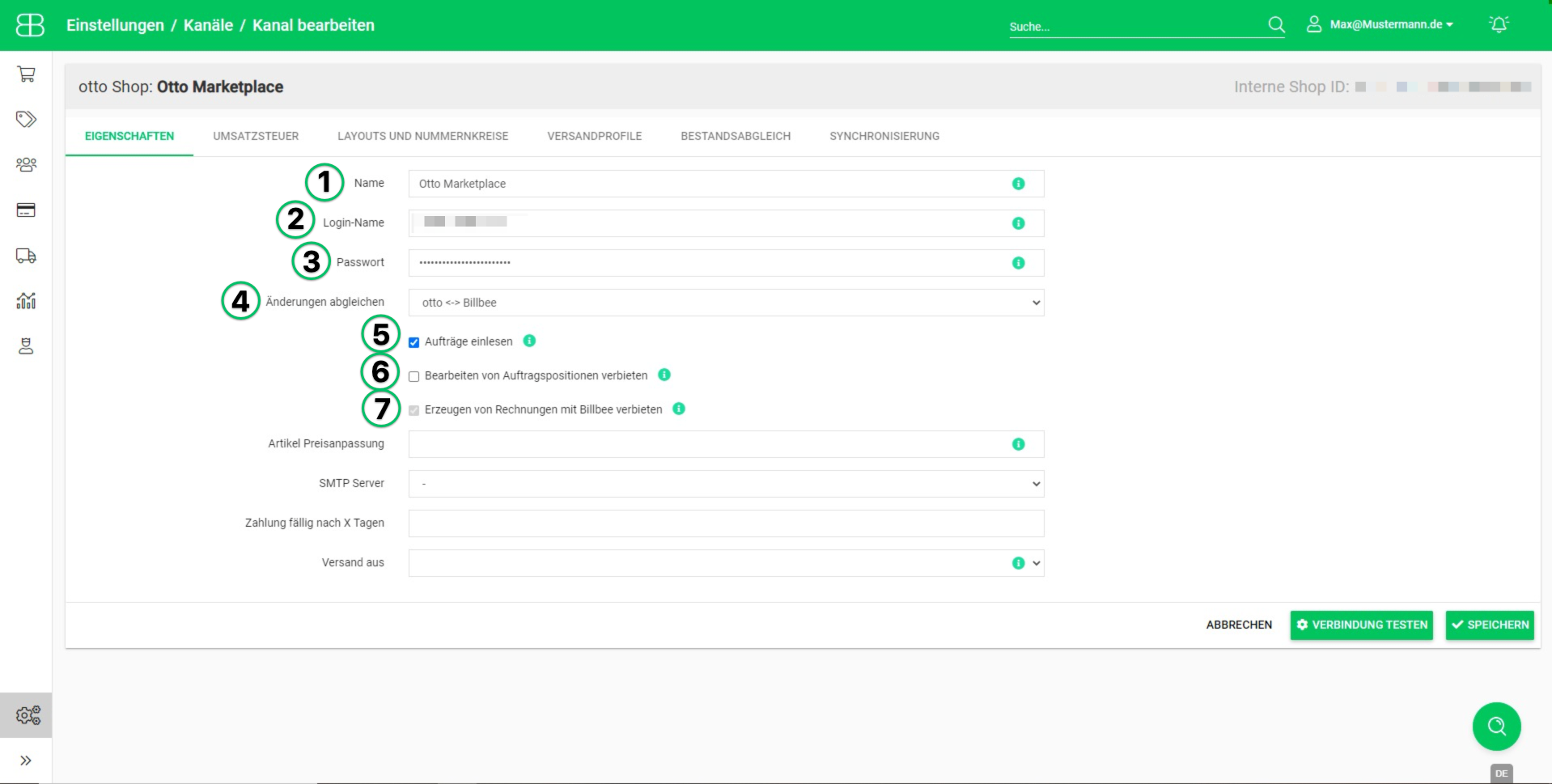Open the price tag articles icon in sidebar

click(x=26, y=120)
